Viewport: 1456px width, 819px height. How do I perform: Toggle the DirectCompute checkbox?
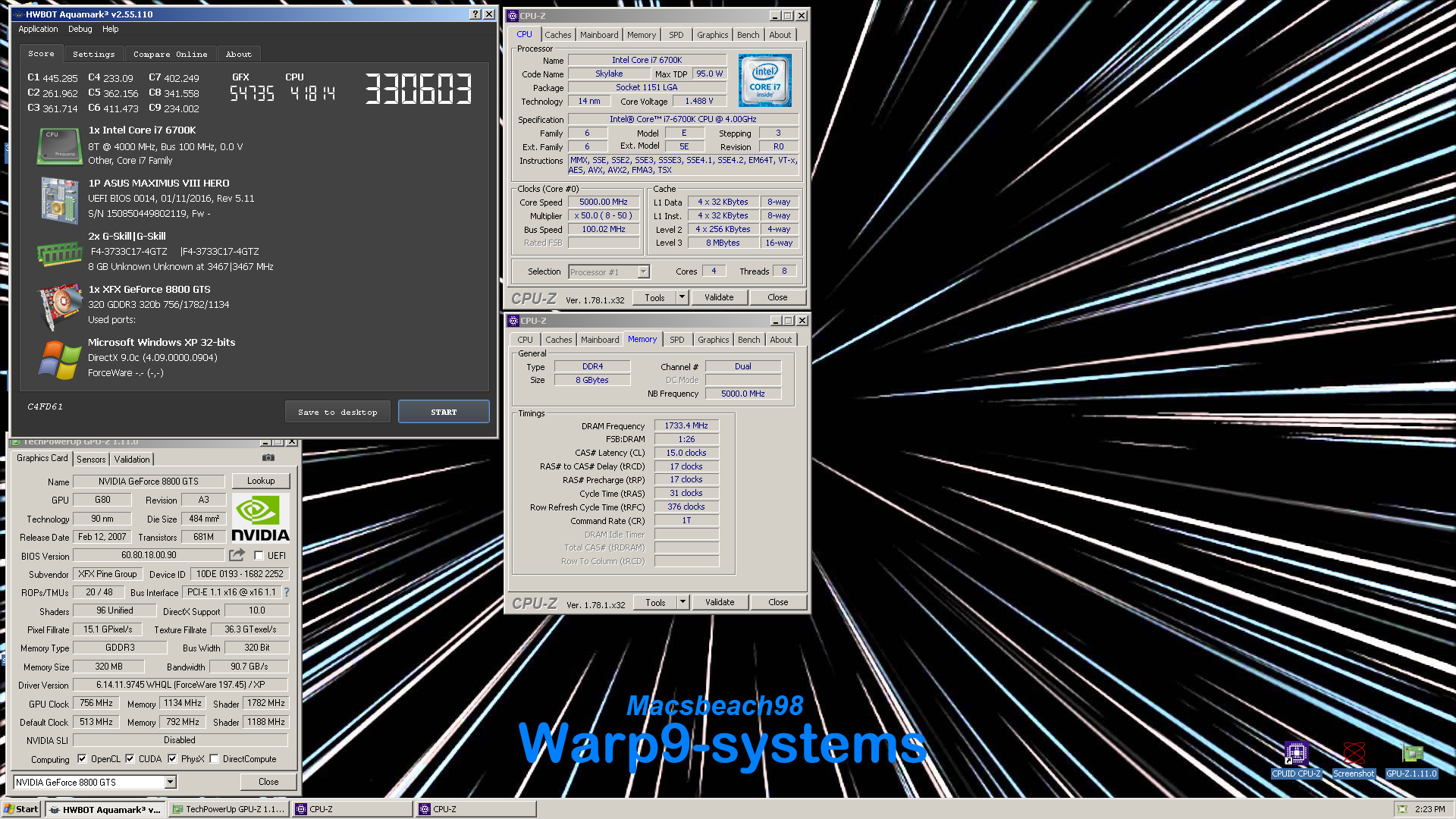(214, 759)
